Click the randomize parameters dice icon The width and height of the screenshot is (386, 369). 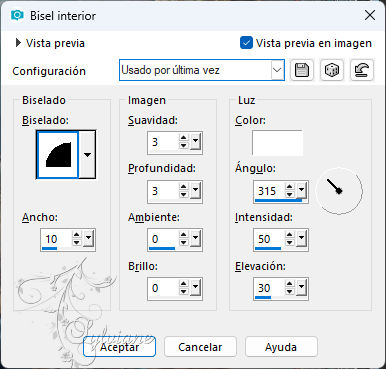(x=332, y=70)
